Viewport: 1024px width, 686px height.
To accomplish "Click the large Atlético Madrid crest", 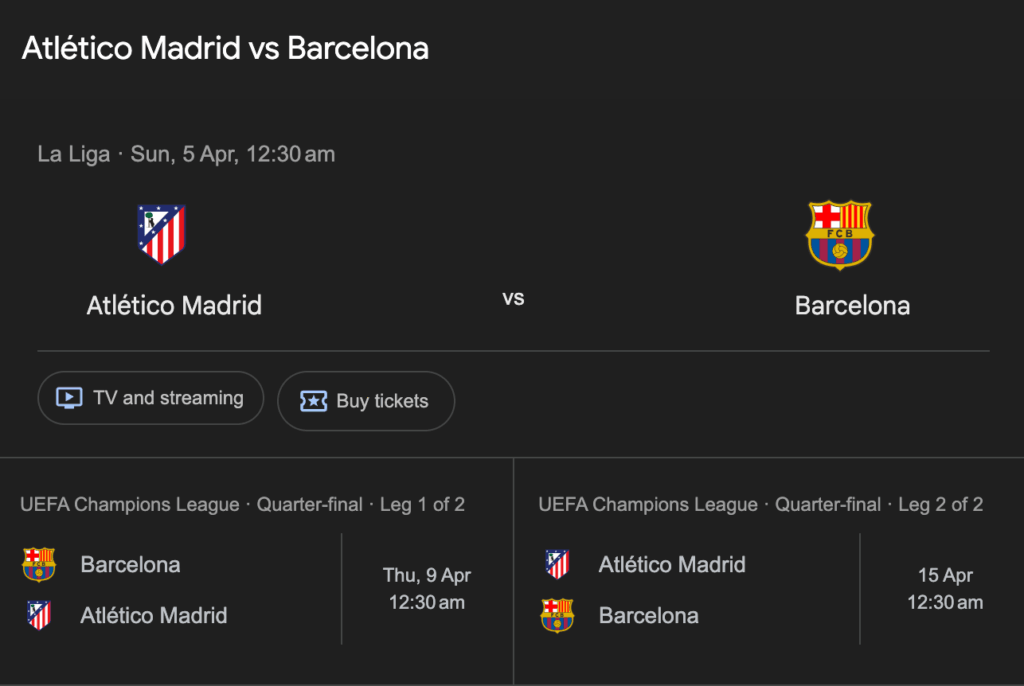I will (x=160, y=234).
